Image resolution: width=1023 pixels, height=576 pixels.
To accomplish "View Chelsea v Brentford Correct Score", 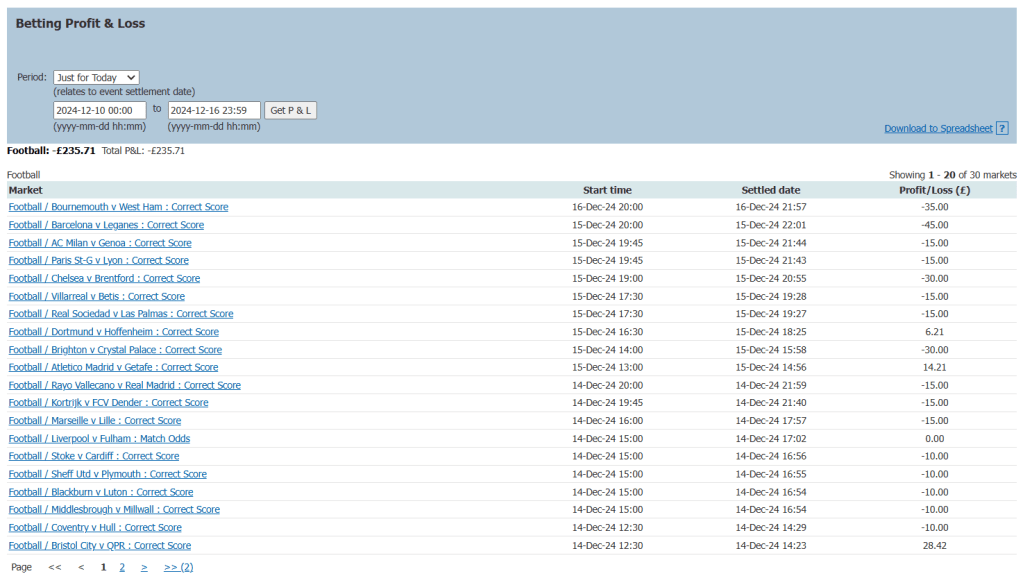I will (x=104, y=278).
